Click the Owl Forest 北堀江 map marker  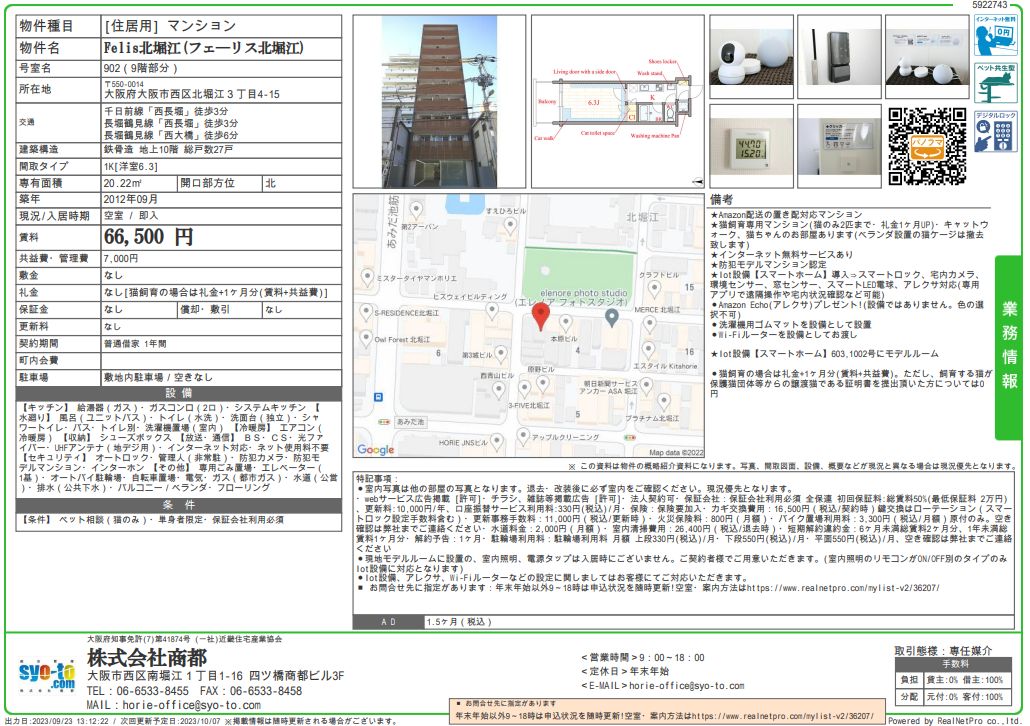click(x=367, y=338)
